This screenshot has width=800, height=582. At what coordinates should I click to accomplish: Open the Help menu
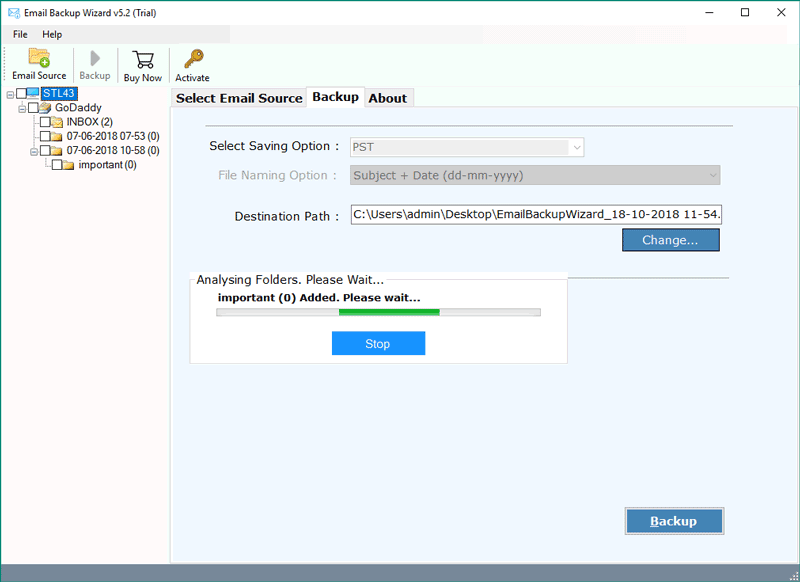tap(52, 34)
